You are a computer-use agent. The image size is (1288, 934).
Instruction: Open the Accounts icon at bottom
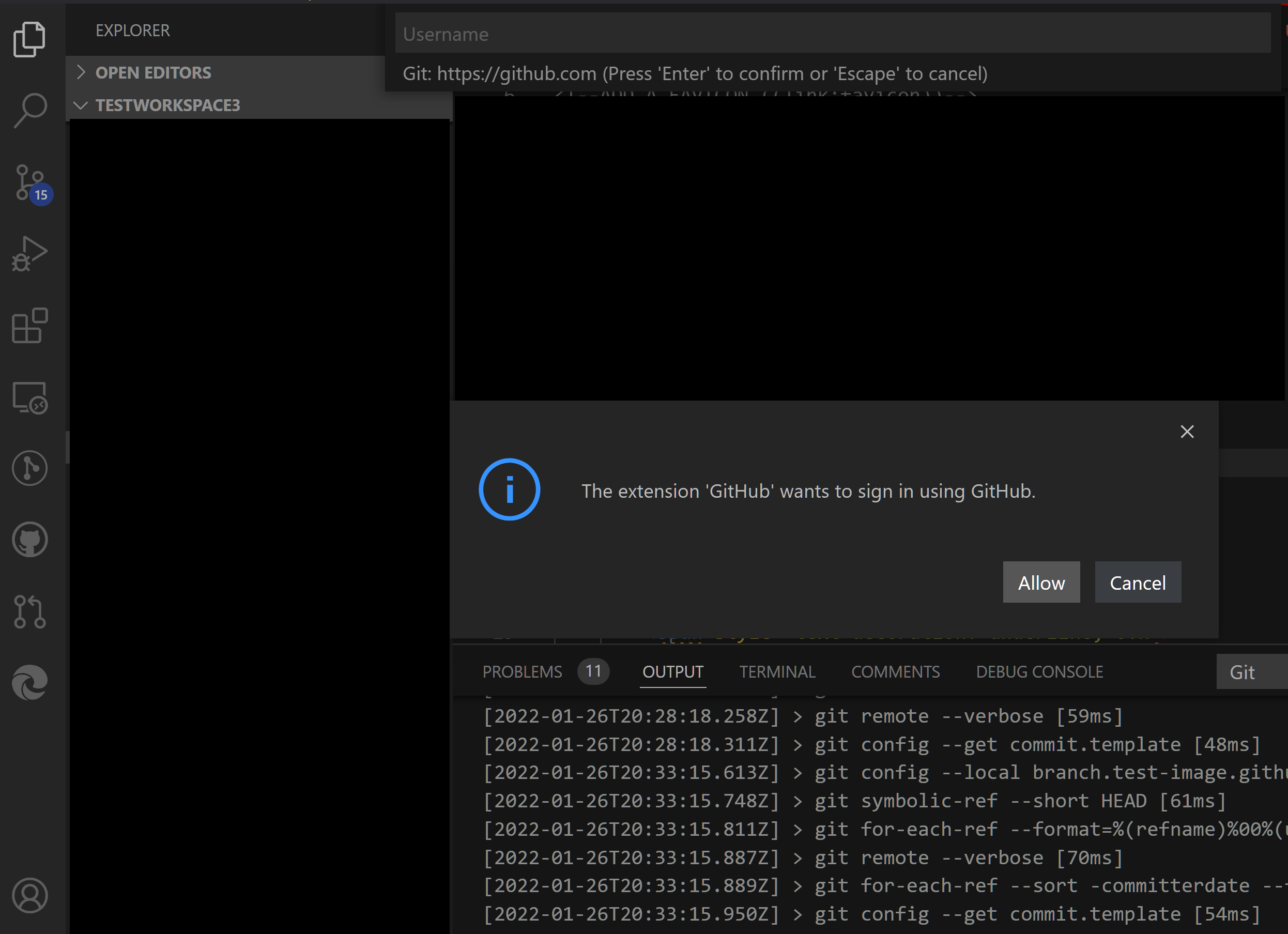29,895
